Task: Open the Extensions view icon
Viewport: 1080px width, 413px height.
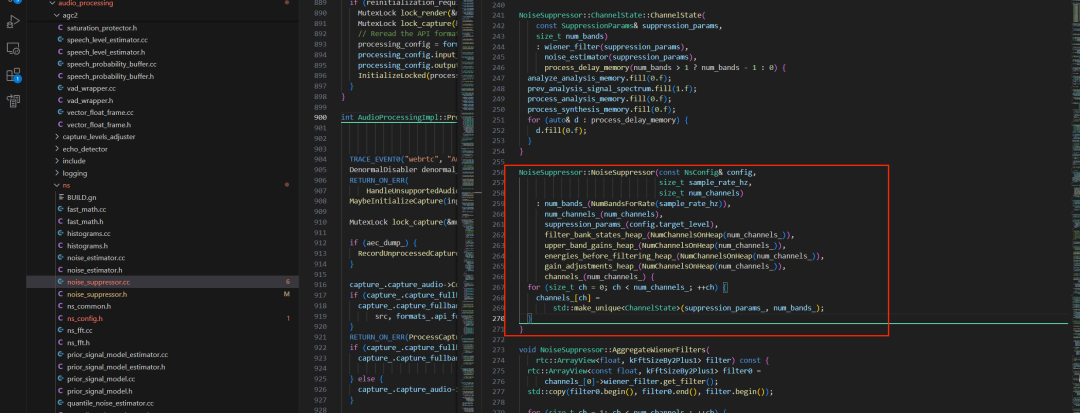Action: coord(14,74)
